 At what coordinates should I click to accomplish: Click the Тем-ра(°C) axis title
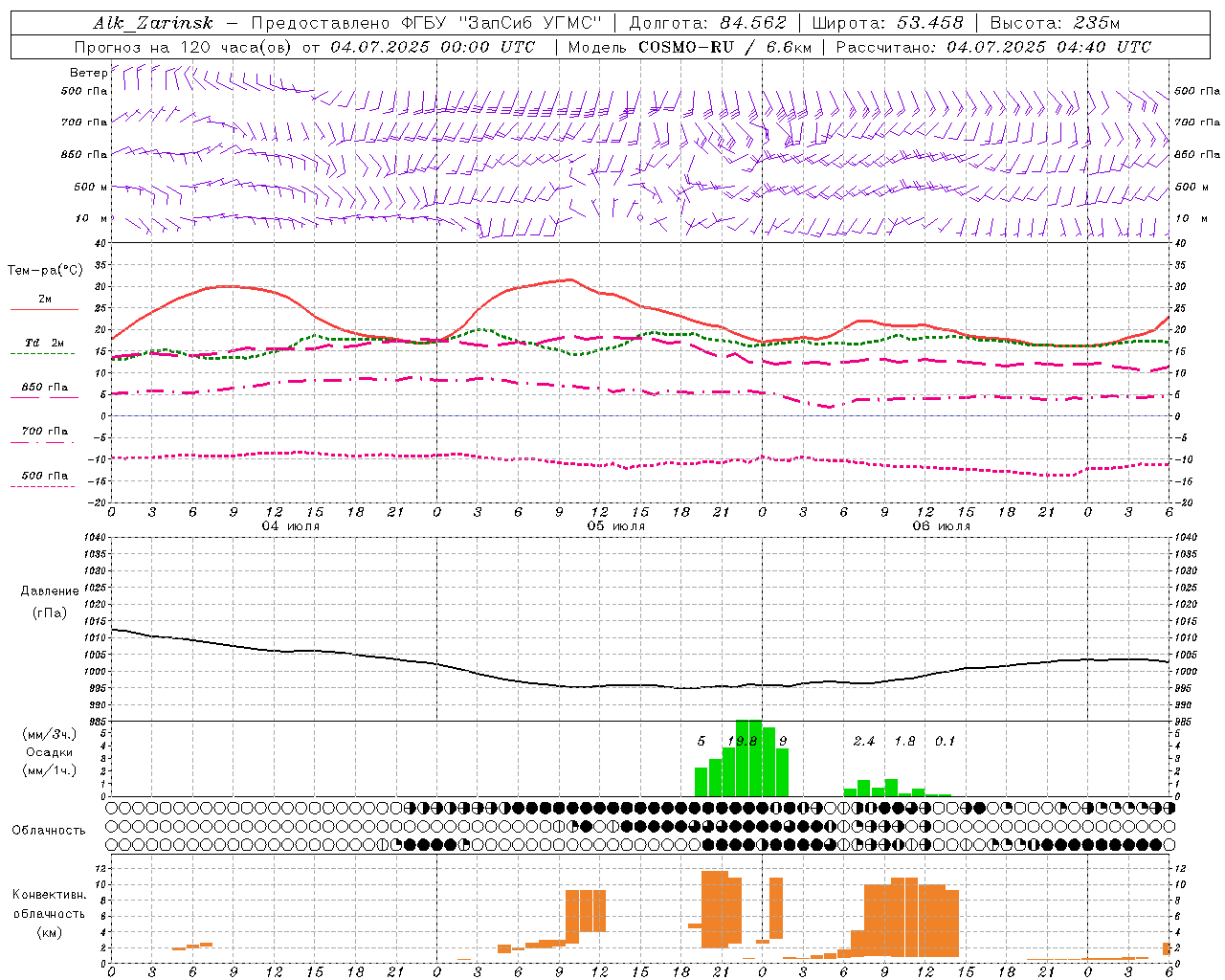(45, 271)
